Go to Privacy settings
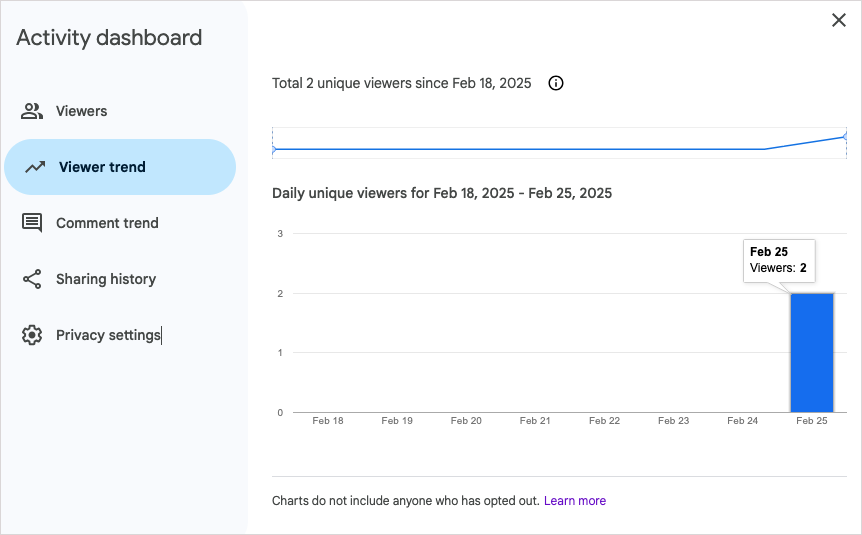 120,335
